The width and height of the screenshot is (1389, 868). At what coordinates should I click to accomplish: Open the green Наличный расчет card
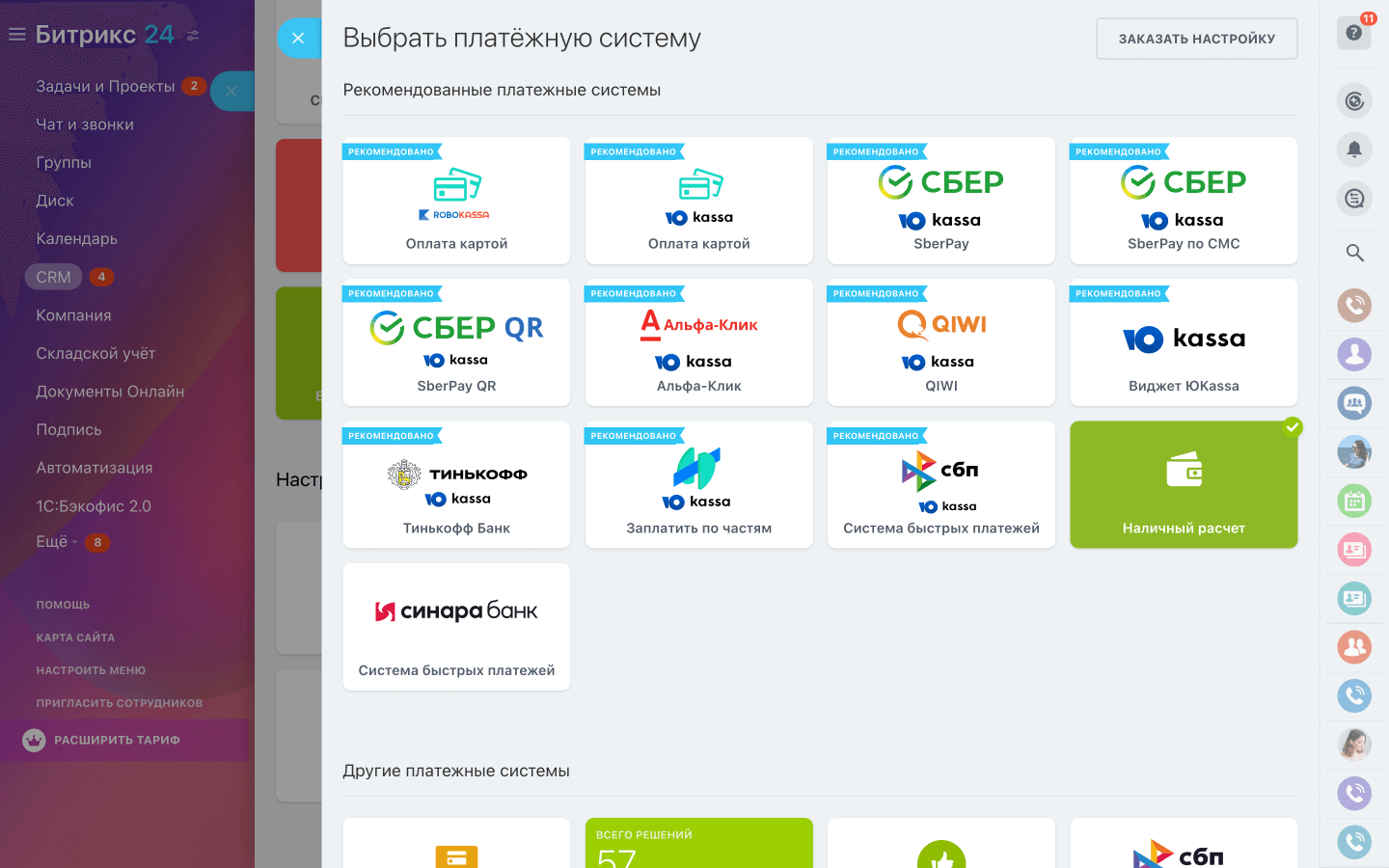click(1184, 485)
